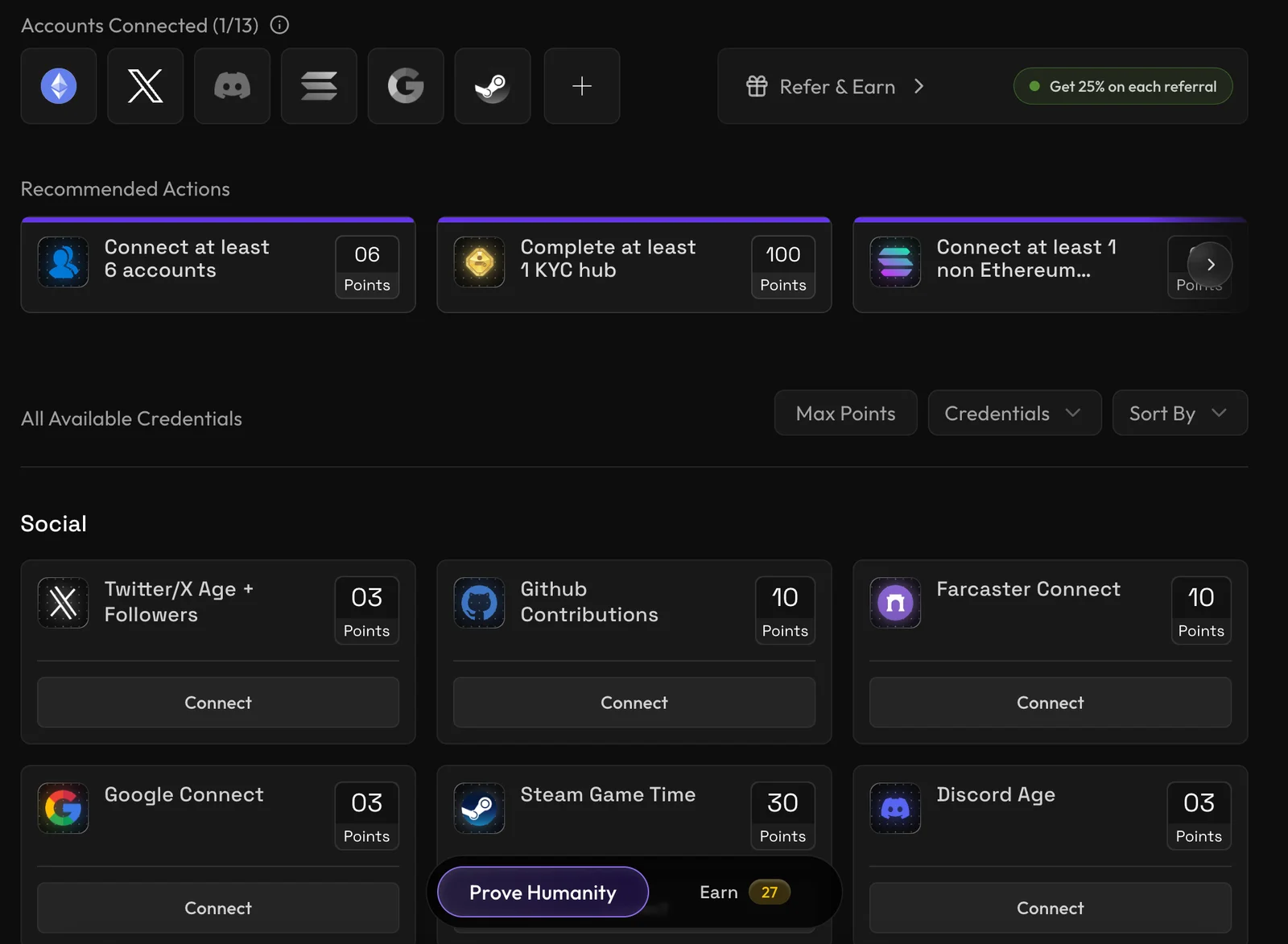Click the Ethereum account icon

point(59,86)
